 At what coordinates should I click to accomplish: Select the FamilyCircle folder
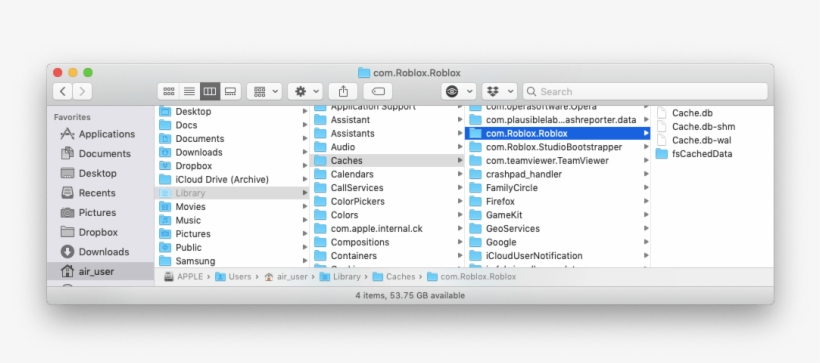pyautogui.click(x=557, y=188)
